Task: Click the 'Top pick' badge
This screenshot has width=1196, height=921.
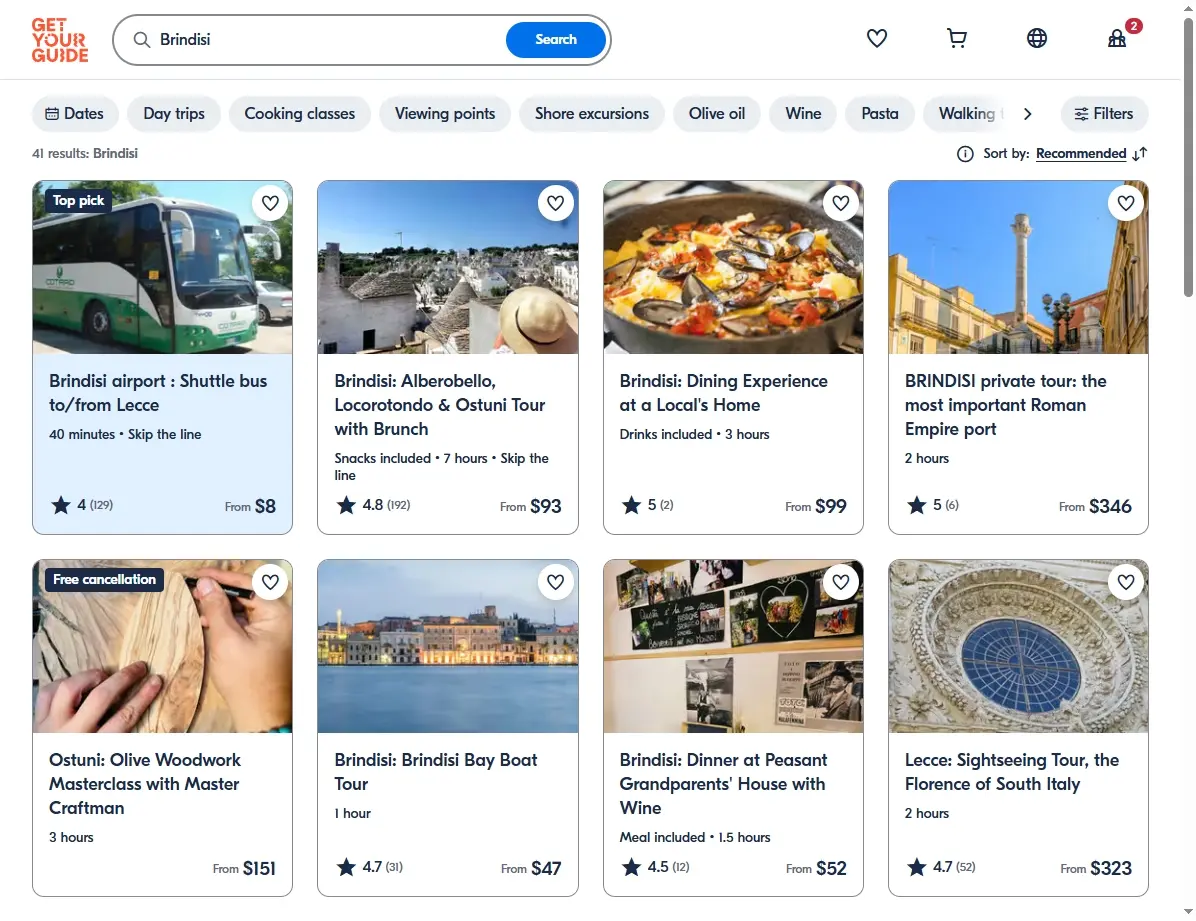Action: tap(79, 201)
